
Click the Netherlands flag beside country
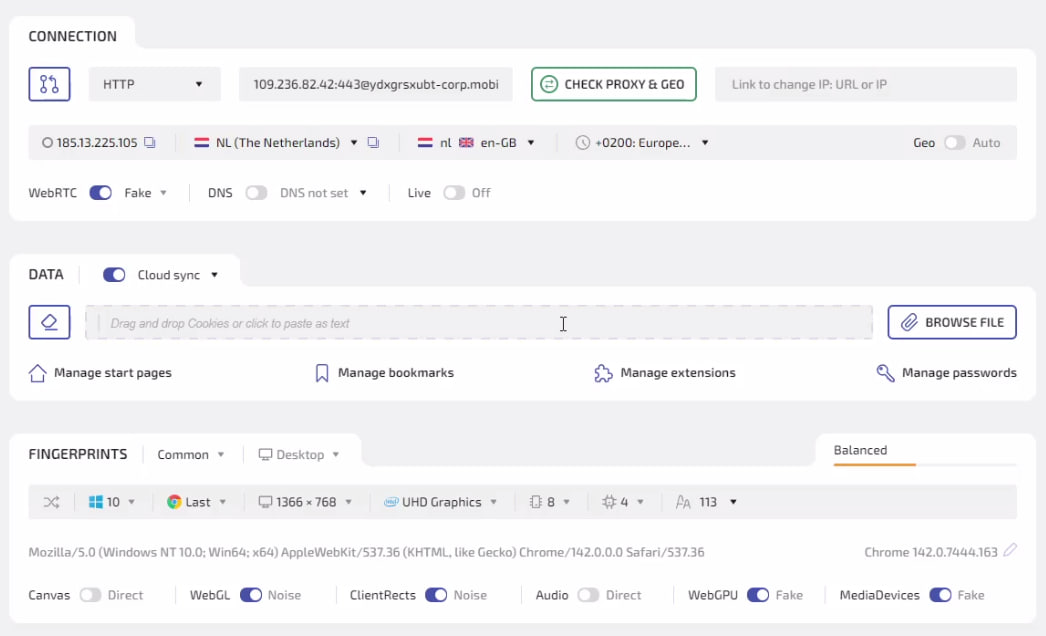pos(201,142)
